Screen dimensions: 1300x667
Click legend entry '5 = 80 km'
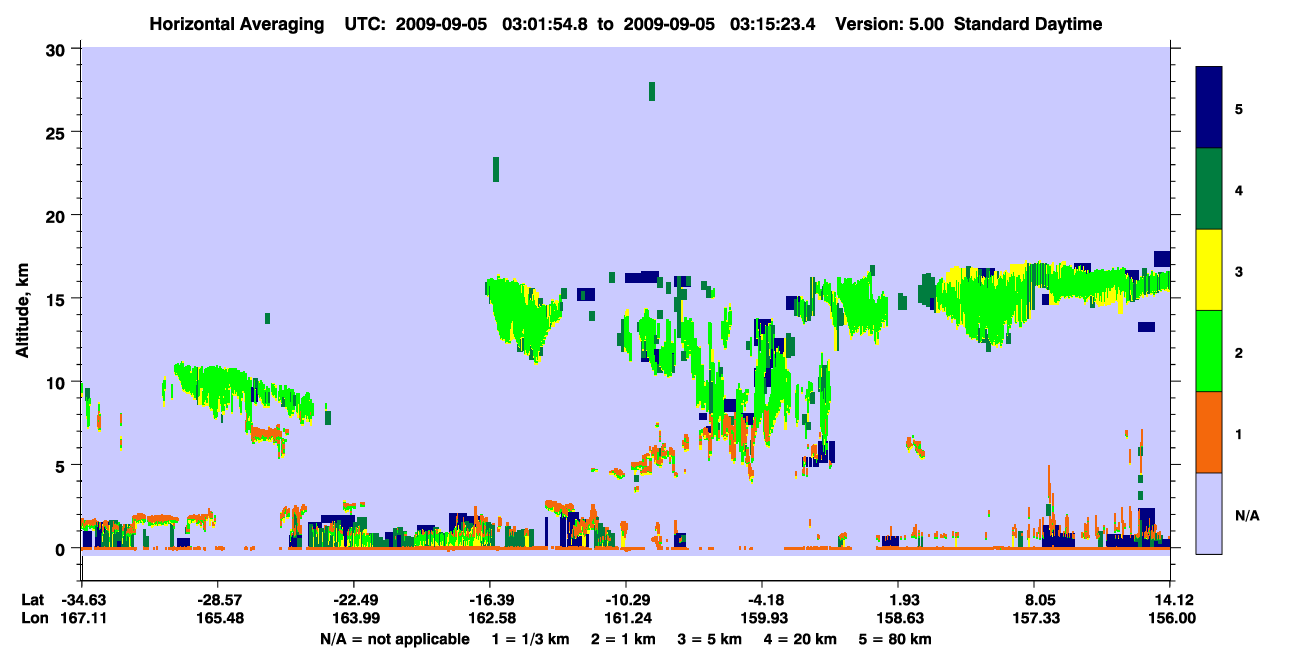click(897, 639)
